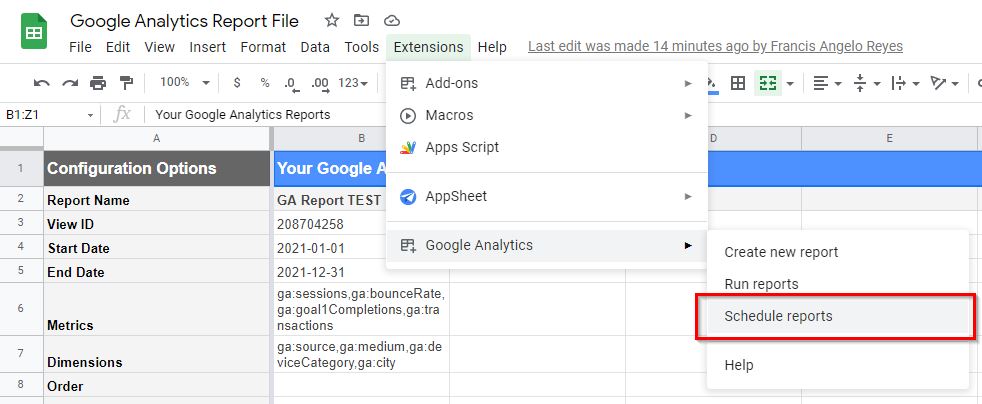The image size is (982, 404).
Task: Open the 123 number format dropdown
Action: 353,83
